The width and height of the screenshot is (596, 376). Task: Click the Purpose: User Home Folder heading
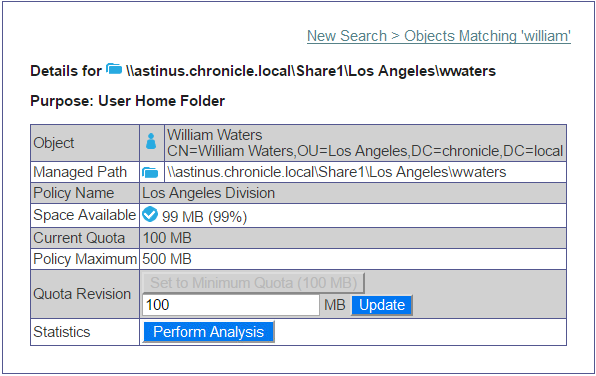tap(127, 101)
